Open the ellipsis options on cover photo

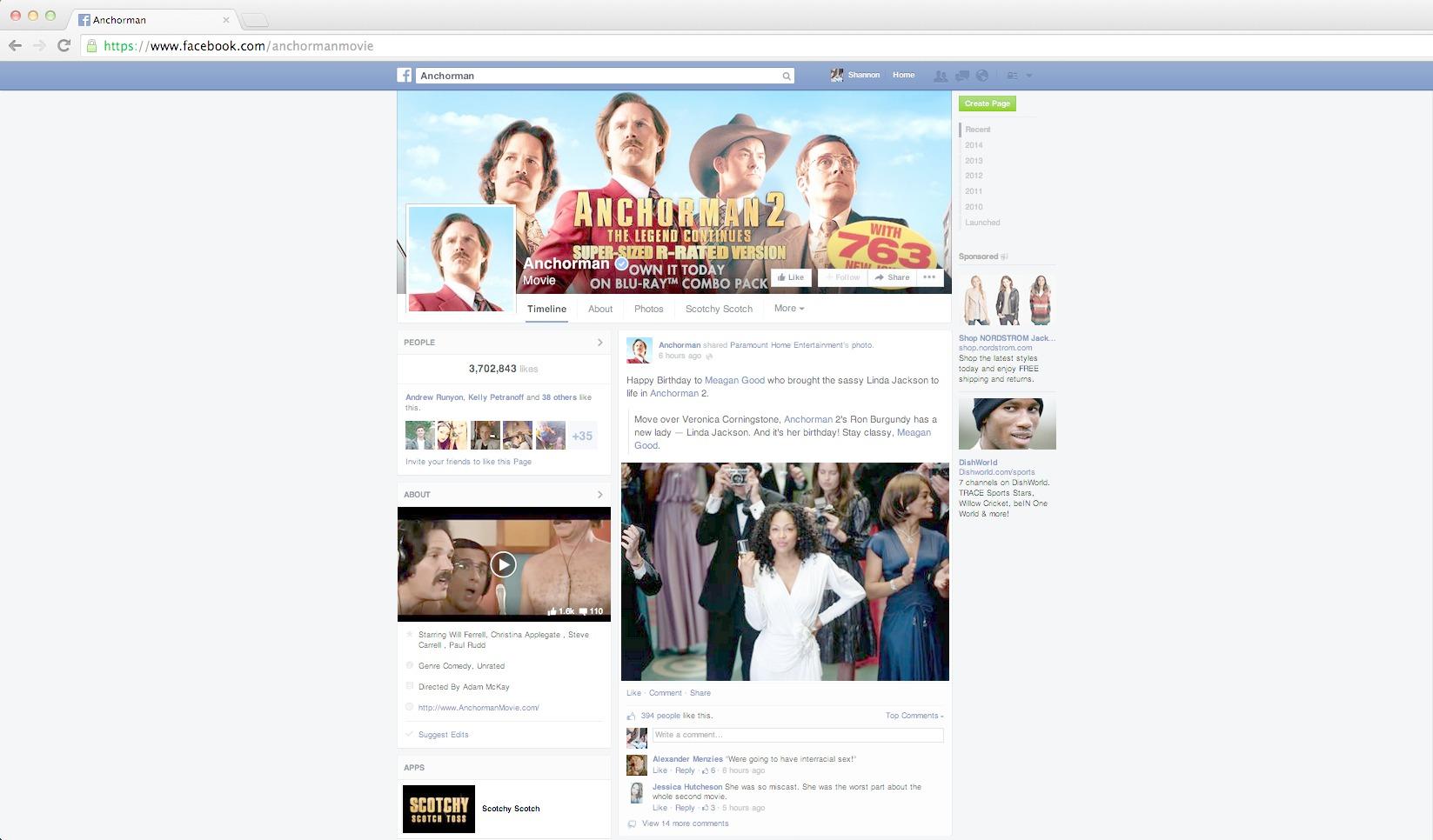coord(929,277)
